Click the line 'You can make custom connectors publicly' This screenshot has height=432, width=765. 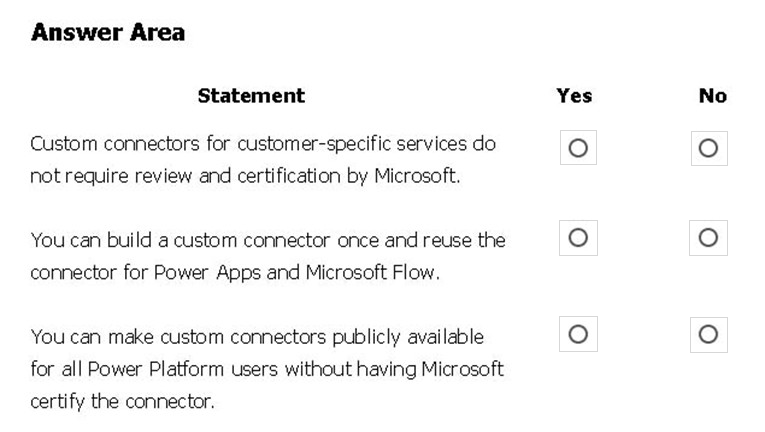[x=257, y=337]
